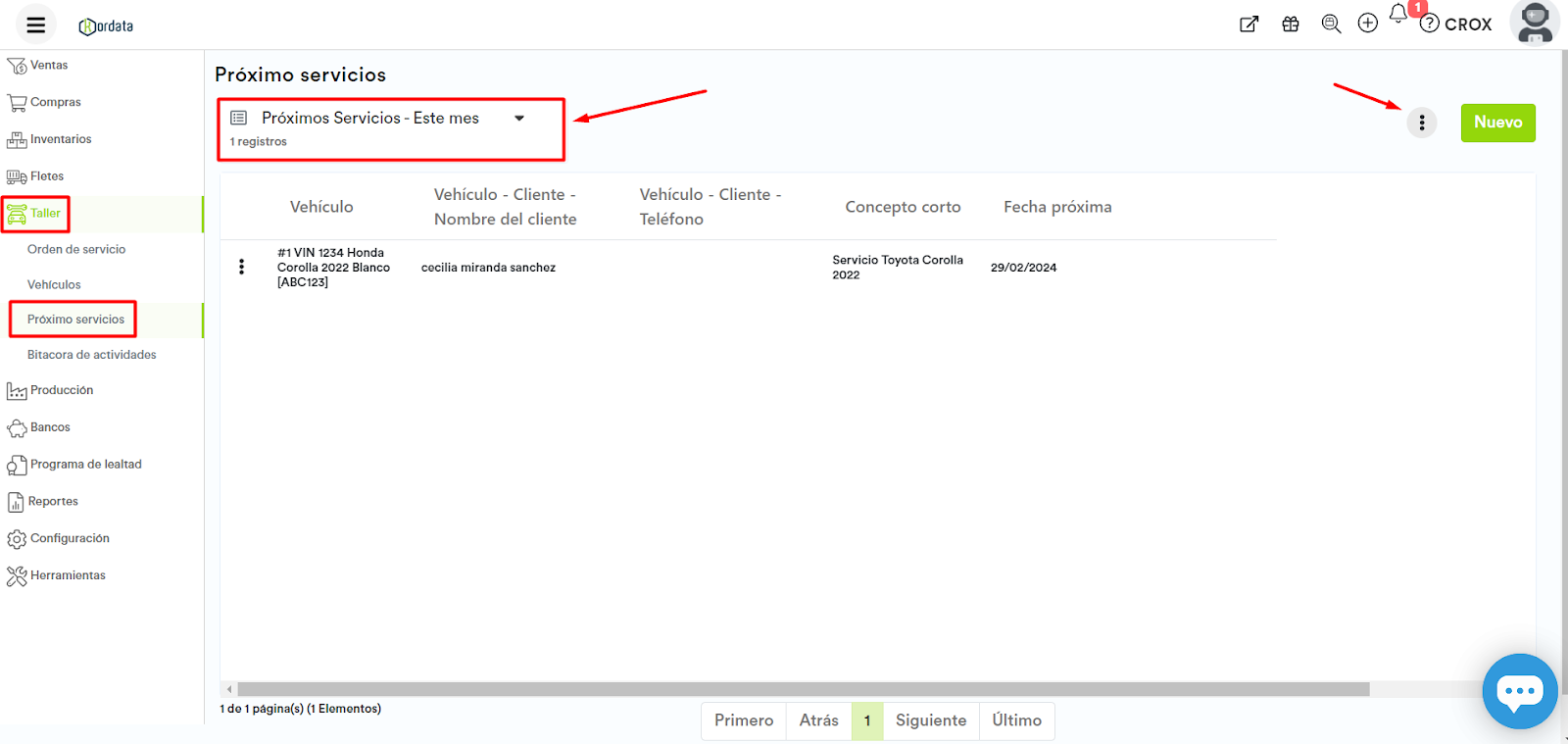This screenshot has width=1568, height=744.
Task: Open row options for Honda Corolla vehicle
Action: tap(242, 267)
